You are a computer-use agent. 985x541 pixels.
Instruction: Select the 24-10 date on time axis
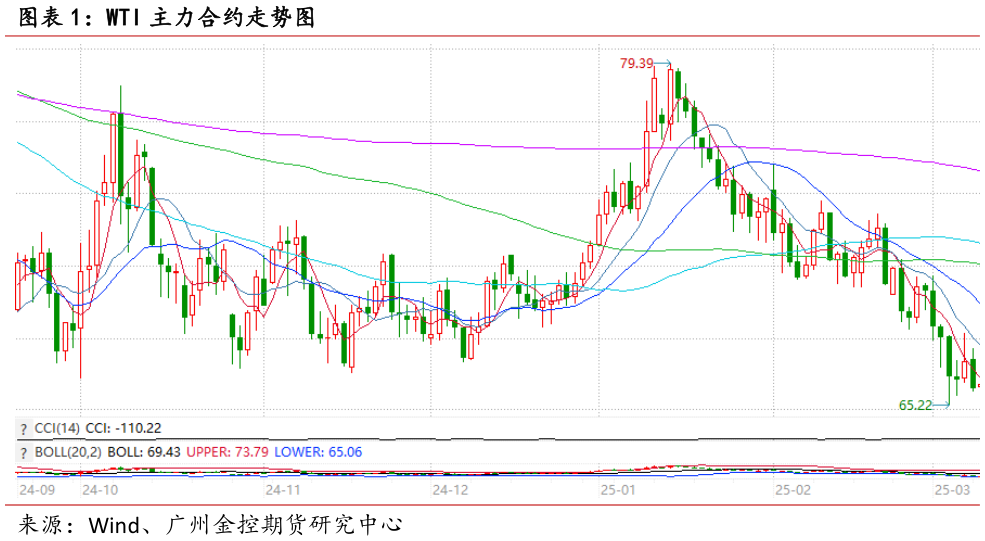click(101, 490)
